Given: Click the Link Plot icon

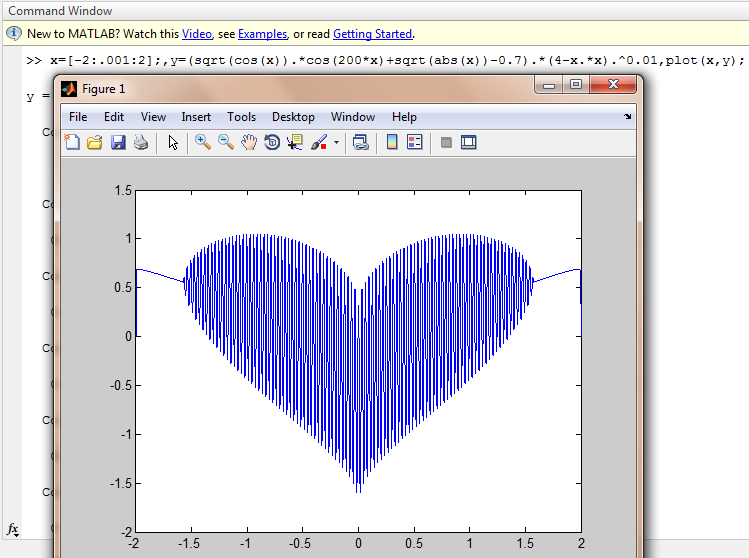Looking at the screenshot, I should point(361,143).
